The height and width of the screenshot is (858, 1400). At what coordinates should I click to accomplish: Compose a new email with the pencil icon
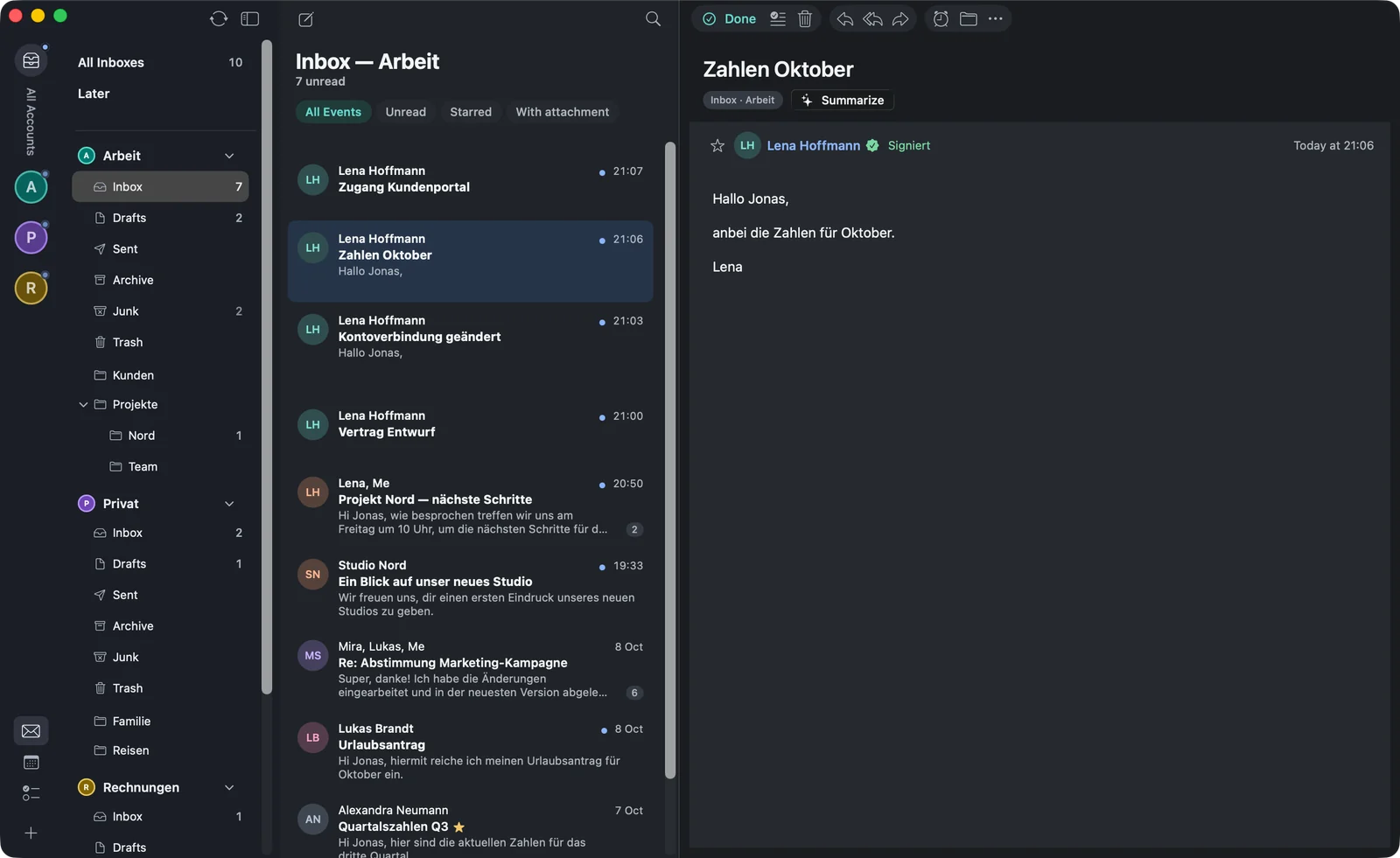tap(305, 19)
